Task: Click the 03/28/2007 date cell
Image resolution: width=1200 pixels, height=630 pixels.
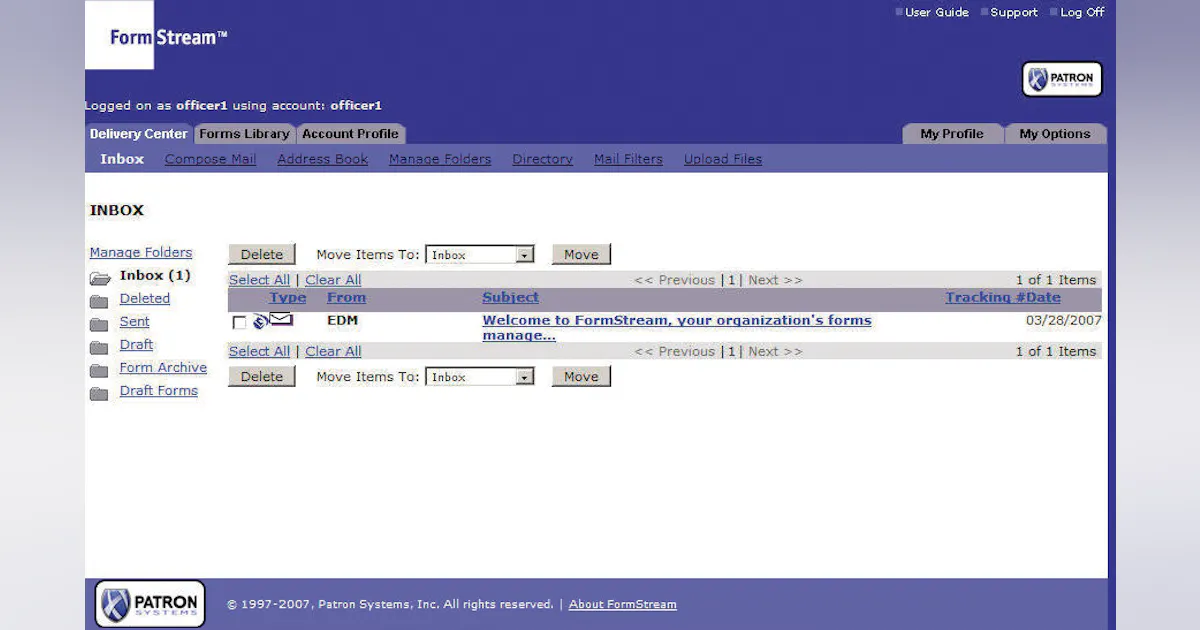Action: tap(1064, 321)
